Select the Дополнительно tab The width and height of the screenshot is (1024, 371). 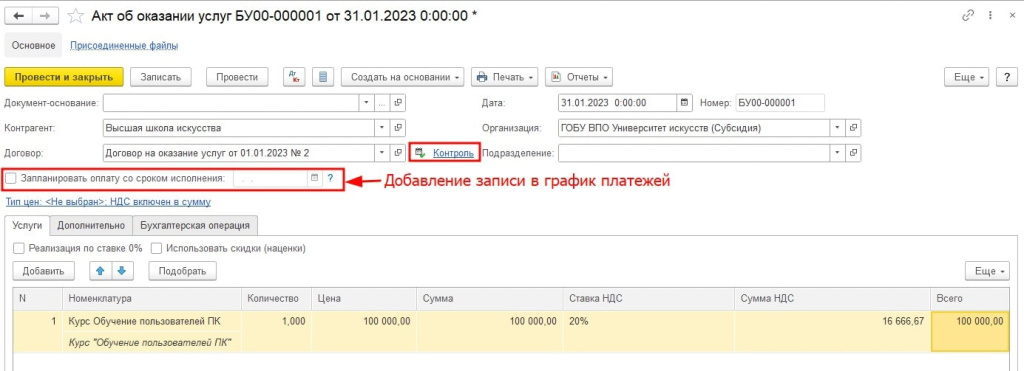coord(91,225)
